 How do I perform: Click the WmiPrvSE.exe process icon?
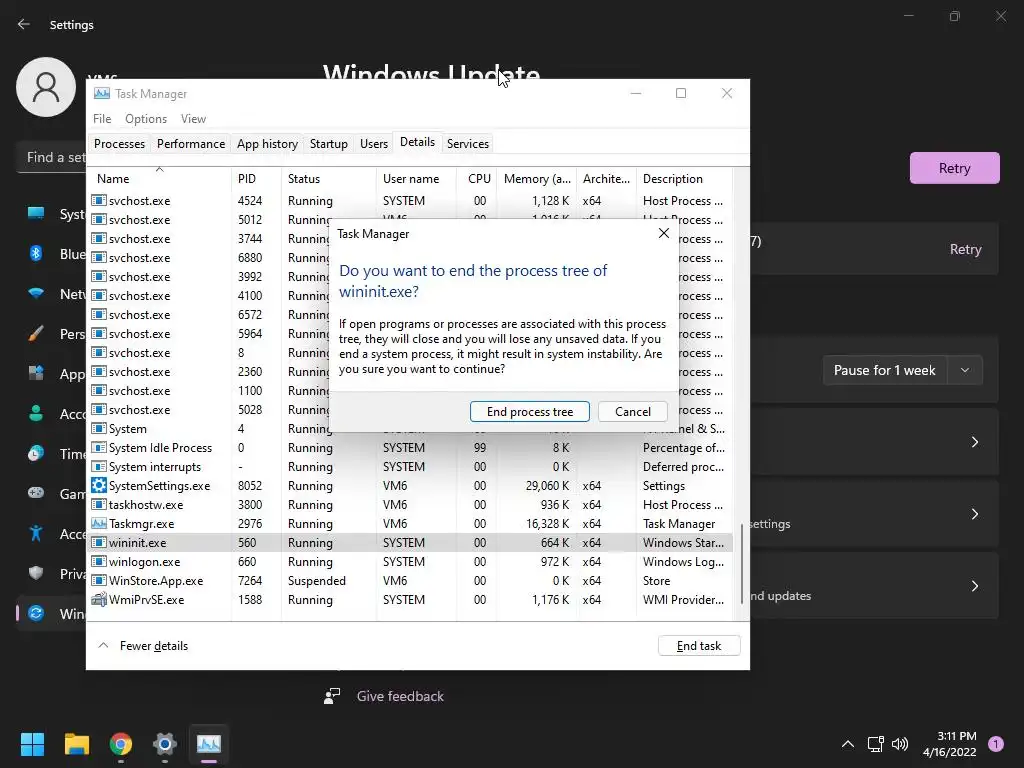[x=99, y=599]
